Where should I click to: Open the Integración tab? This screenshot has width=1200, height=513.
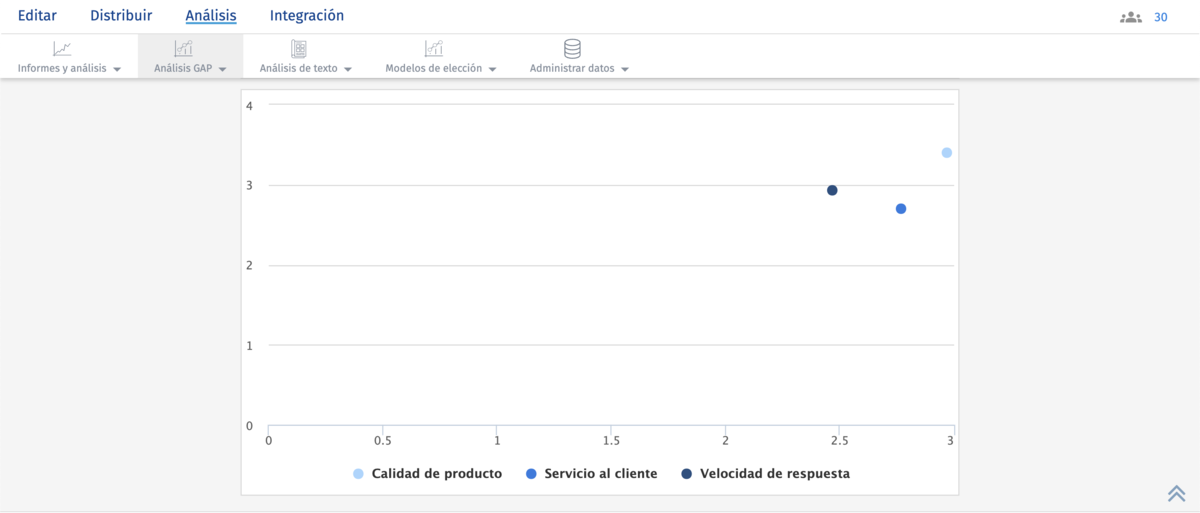tap(306, 16)
